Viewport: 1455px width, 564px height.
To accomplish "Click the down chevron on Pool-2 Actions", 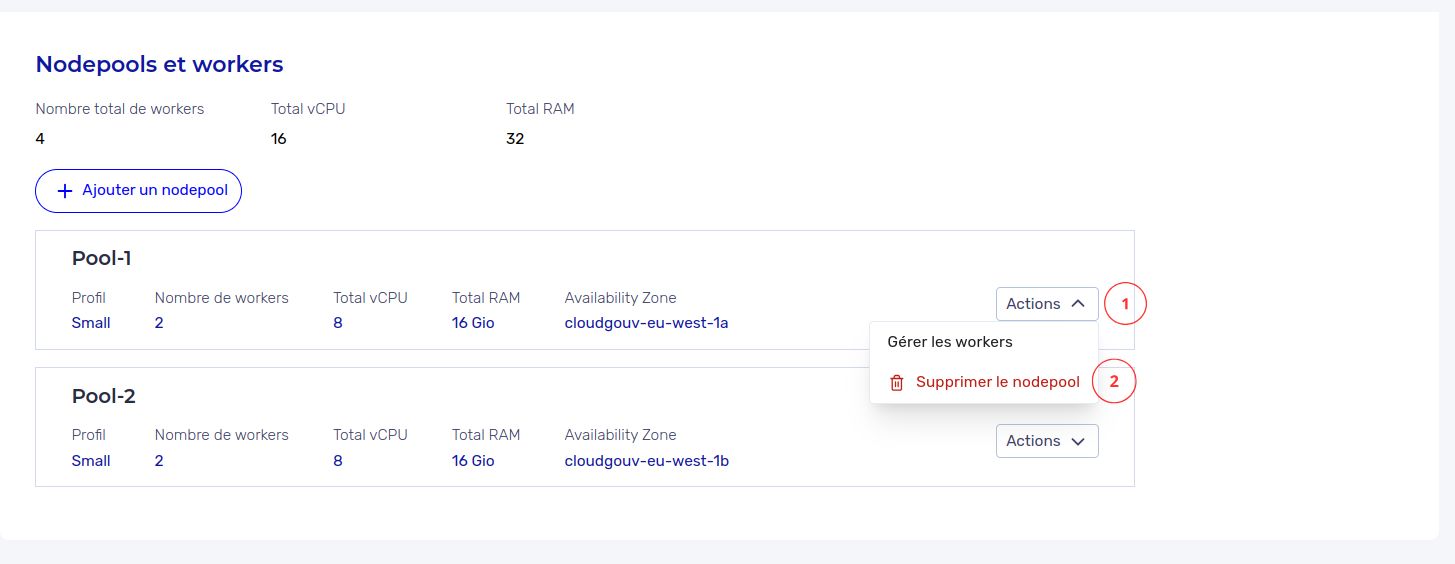I will [1077, 441].
